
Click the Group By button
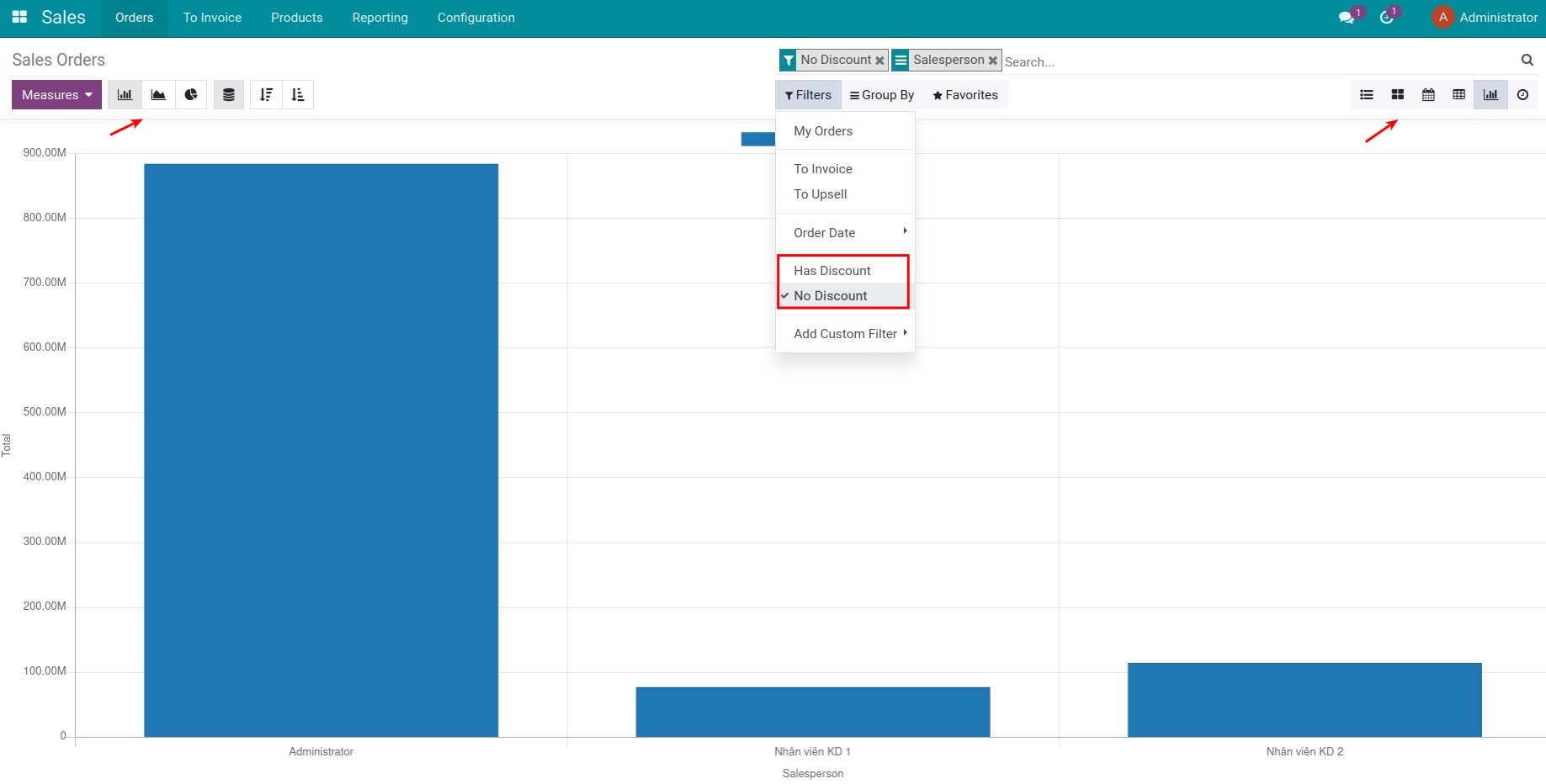pos(881,95)
